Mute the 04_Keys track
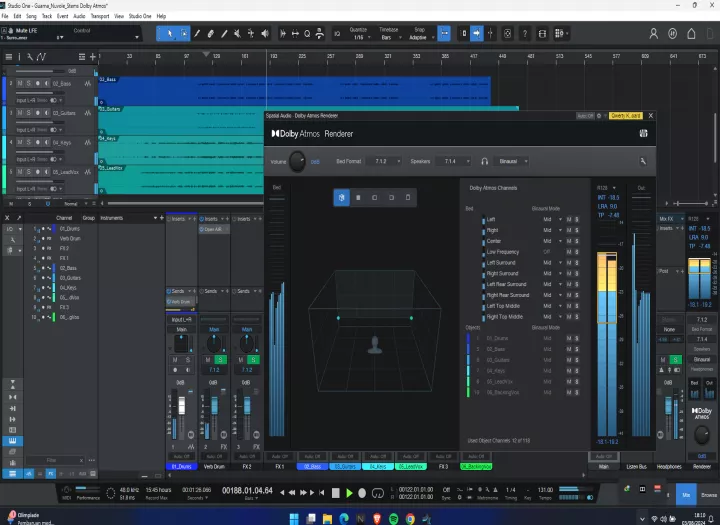This screenshot has height=525, width=720. [x=20, y=142]
